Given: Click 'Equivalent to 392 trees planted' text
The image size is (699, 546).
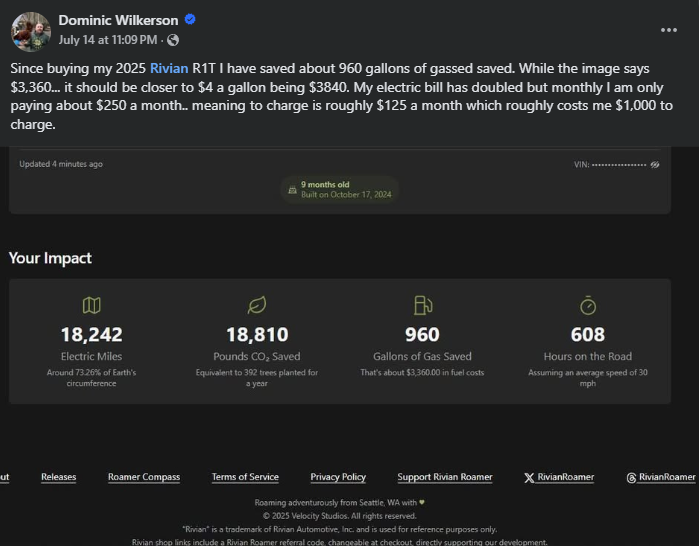Looking at the screenshot, I should (x=257, y=378).
